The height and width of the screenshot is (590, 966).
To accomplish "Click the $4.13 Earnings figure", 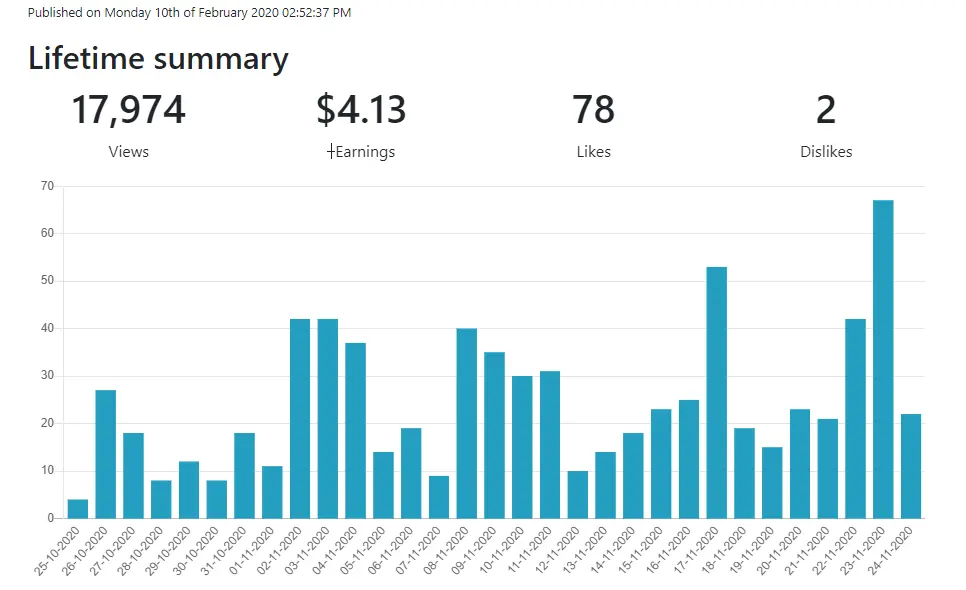I will [361, 110].
